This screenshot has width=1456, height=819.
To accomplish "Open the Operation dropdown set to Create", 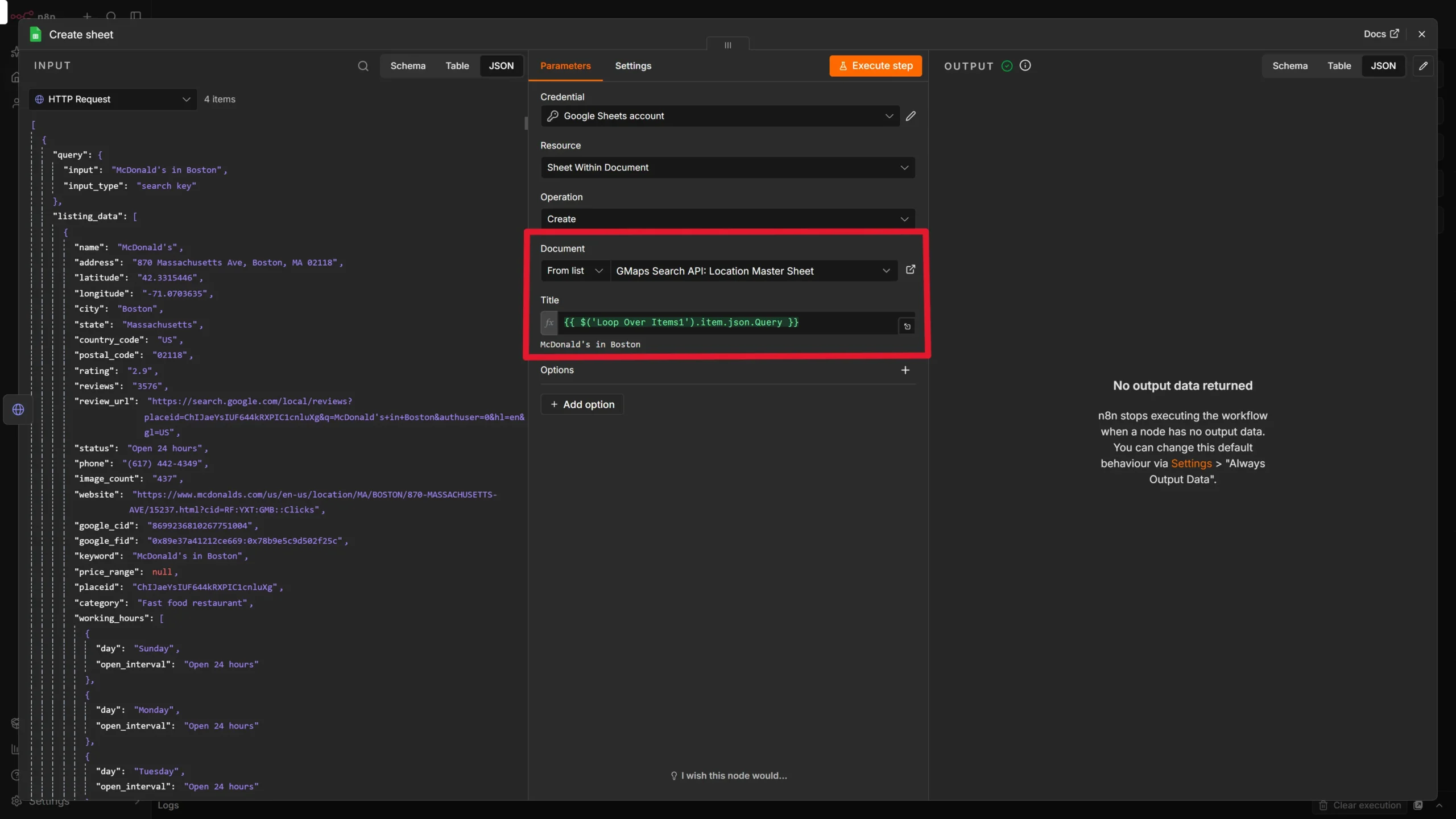I will point(727,219).
